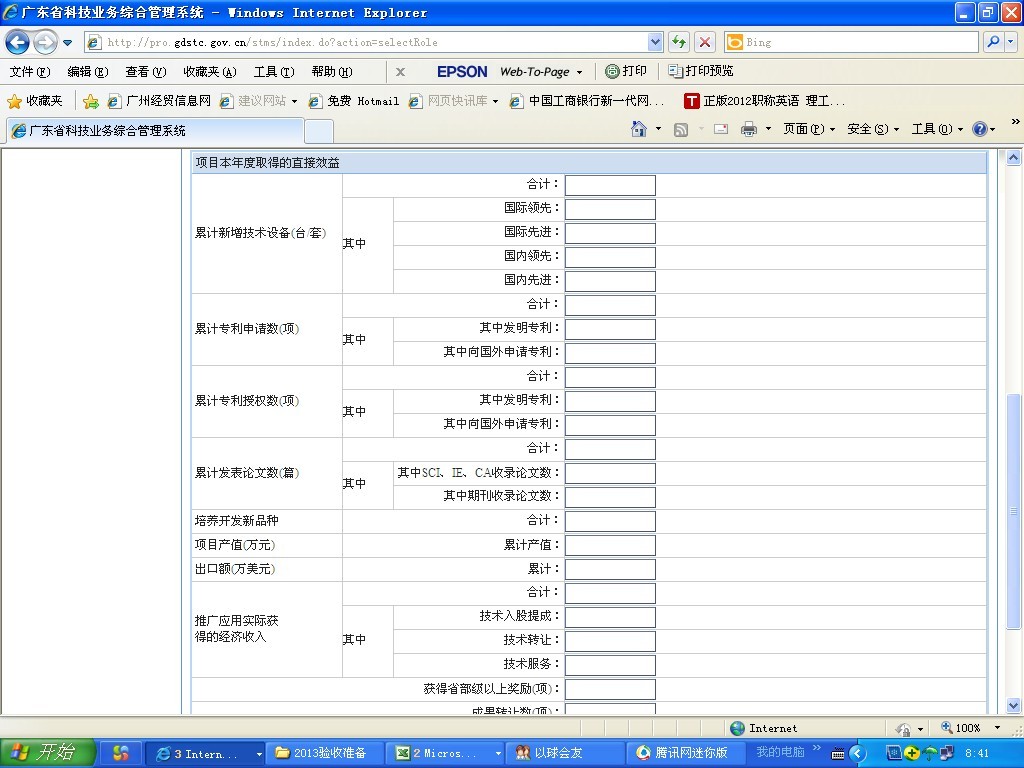Image resolution: width=1024 pixels, height=768 pixels.
Task: Open a new blank tab
Action: (319, 131)
